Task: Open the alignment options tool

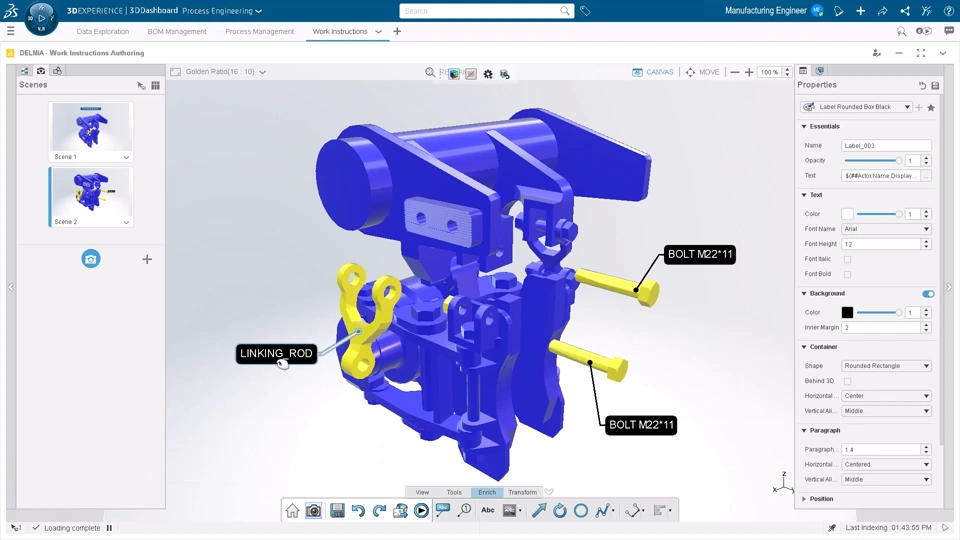Action: [659, 511]
